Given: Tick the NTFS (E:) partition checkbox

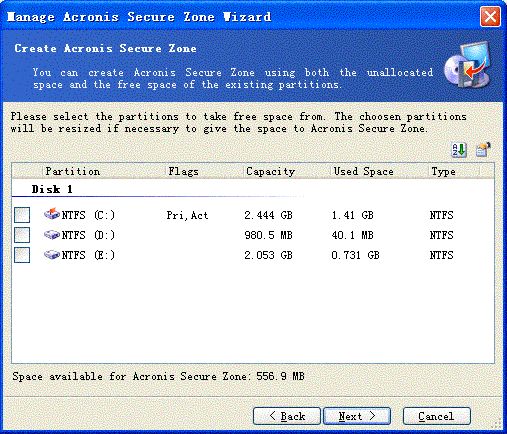Looking at the screenshot, I should pyautogui.click(x=22, y=255).
